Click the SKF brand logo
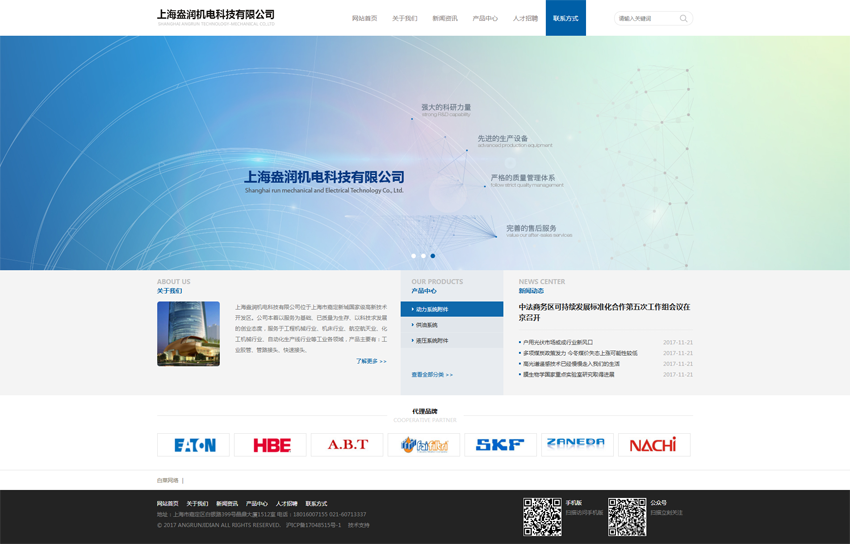The image size is (850, 544). pyautogui.click(x=500, y=445)
